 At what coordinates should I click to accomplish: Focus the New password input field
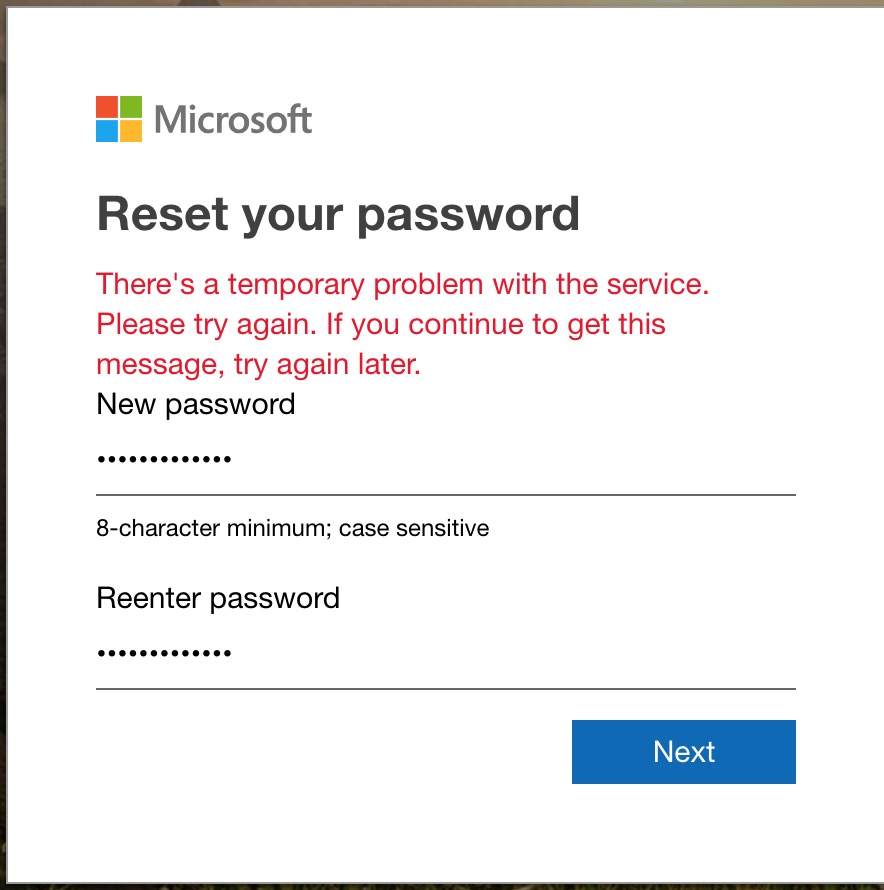tap(446, 459)
